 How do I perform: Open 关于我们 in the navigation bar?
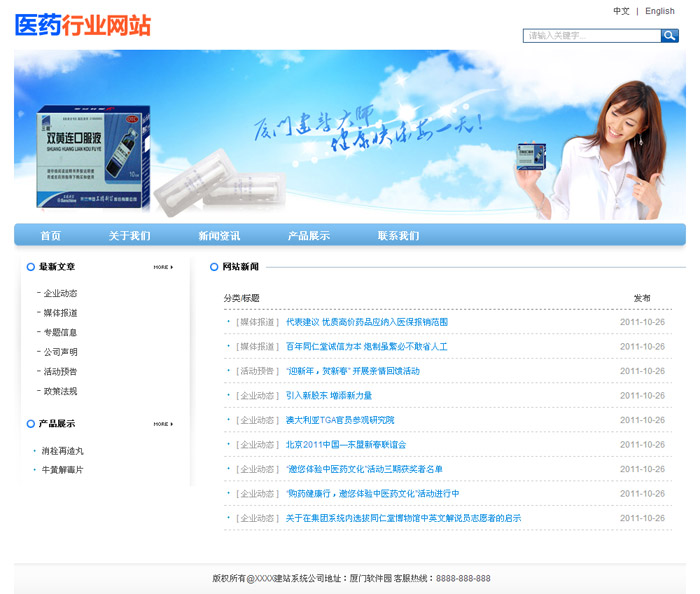[x=129, y=236]
